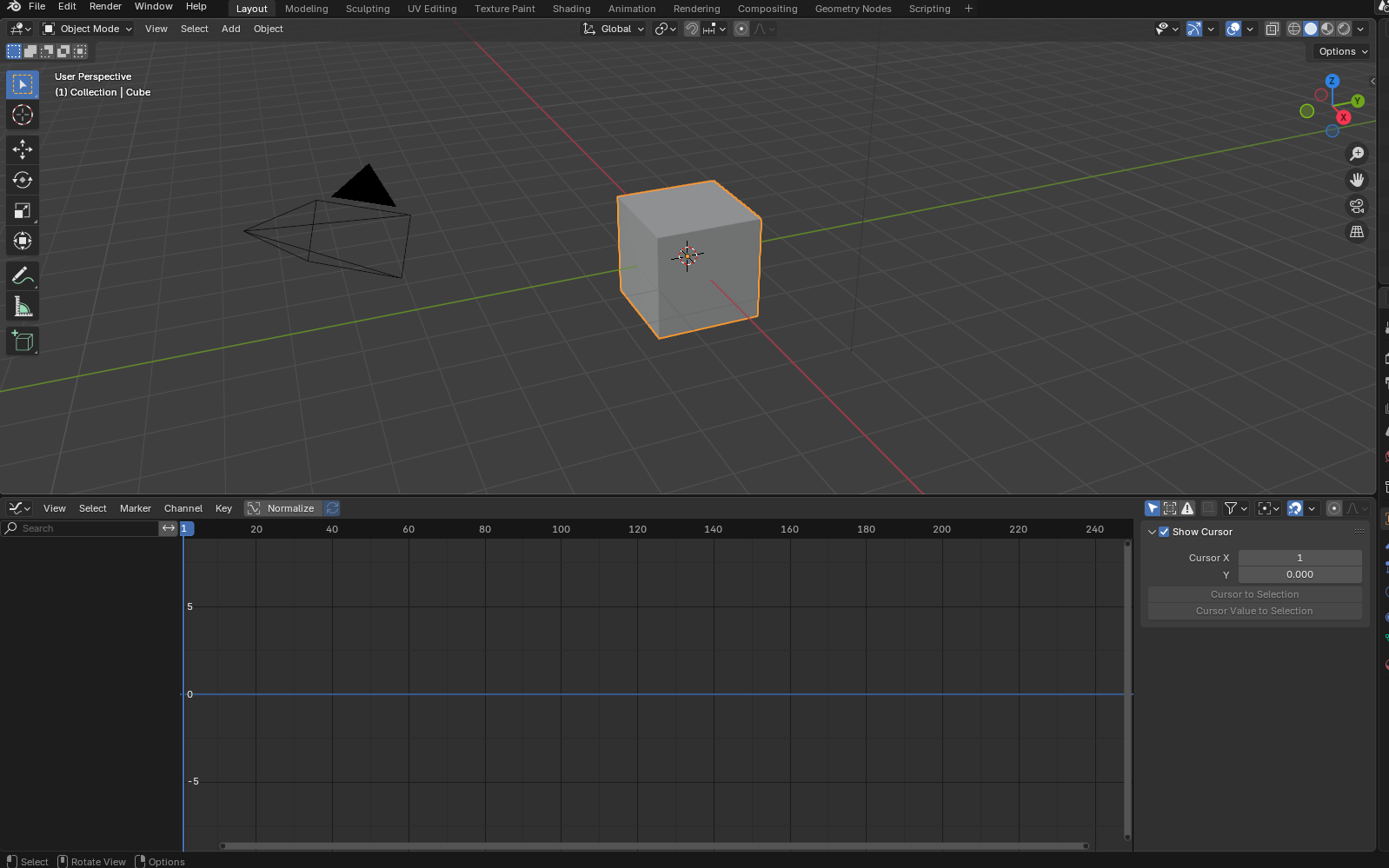Open the graph editor Marker menu
This screenshot has width=1389, height=868.
click(136, 508)
